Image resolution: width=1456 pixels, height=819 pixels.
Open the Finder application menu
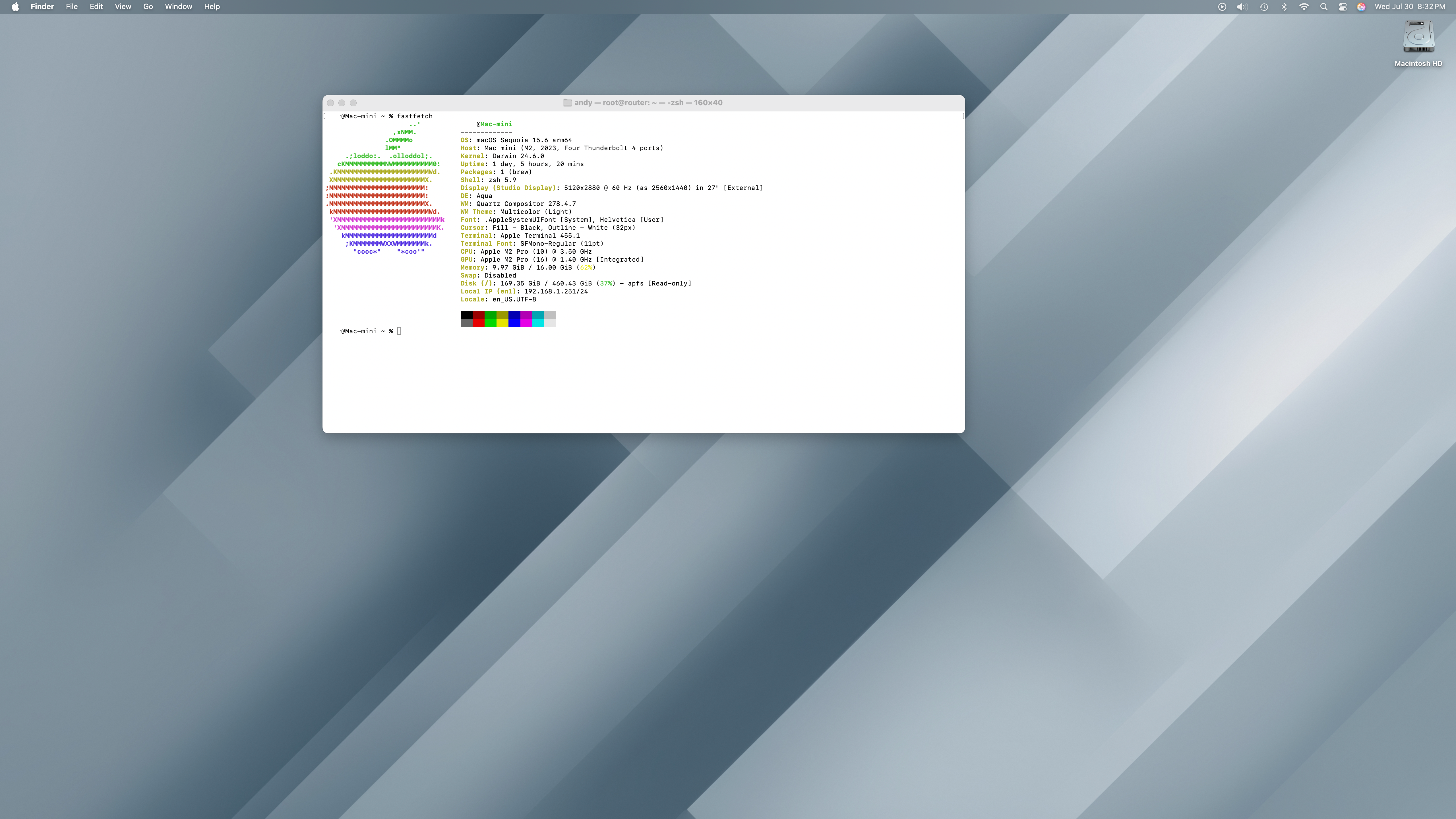pyautogui.click(x=42, y=7)
